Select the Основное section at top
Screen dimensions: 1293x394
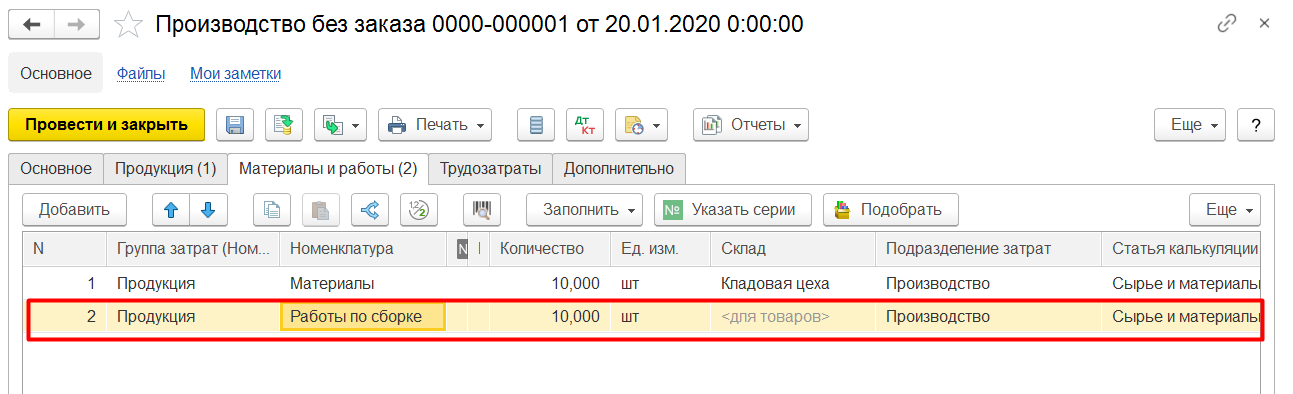[55, 73]
